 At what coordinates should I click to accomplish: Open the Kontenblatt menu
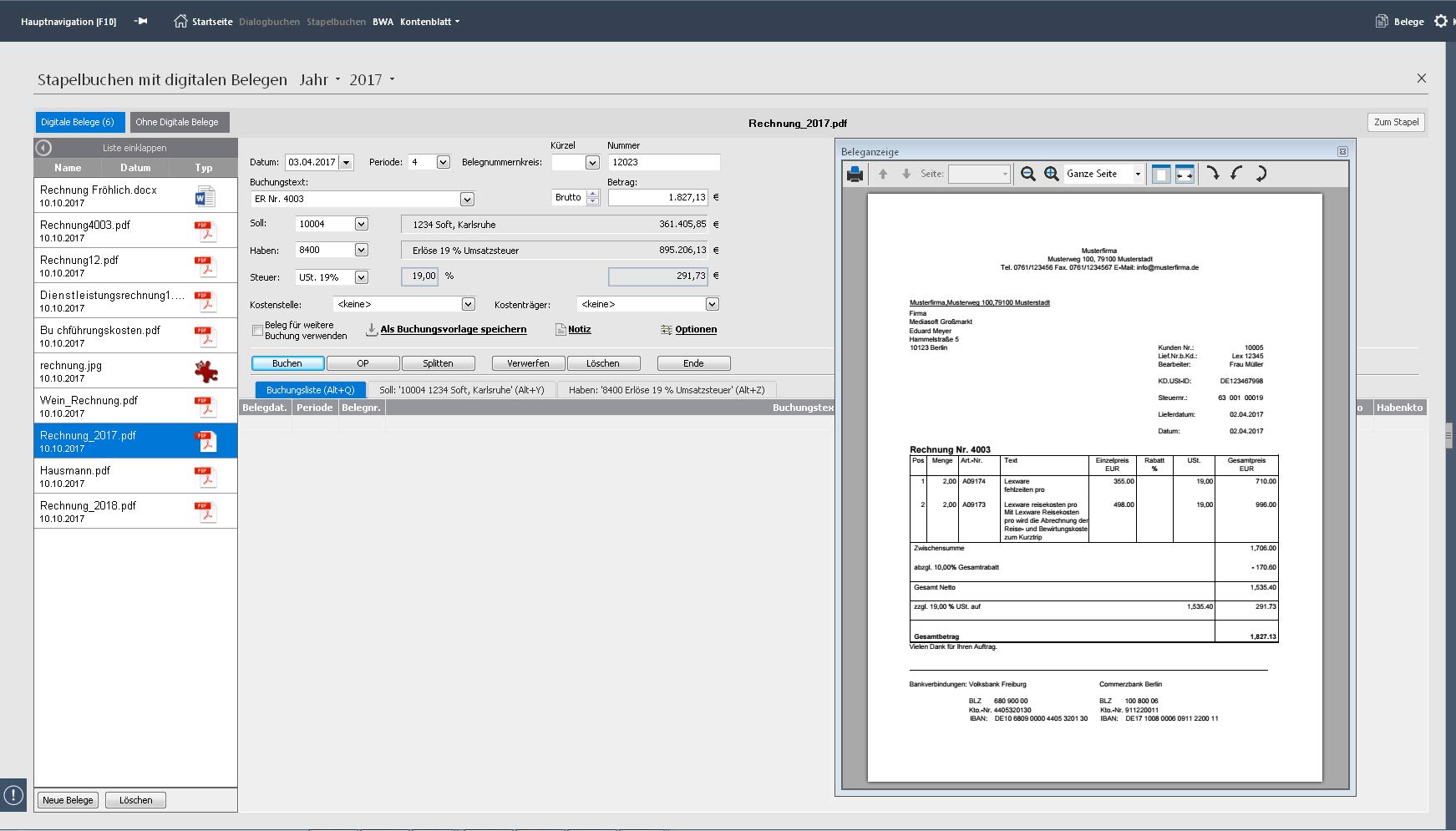click(429, 22)
